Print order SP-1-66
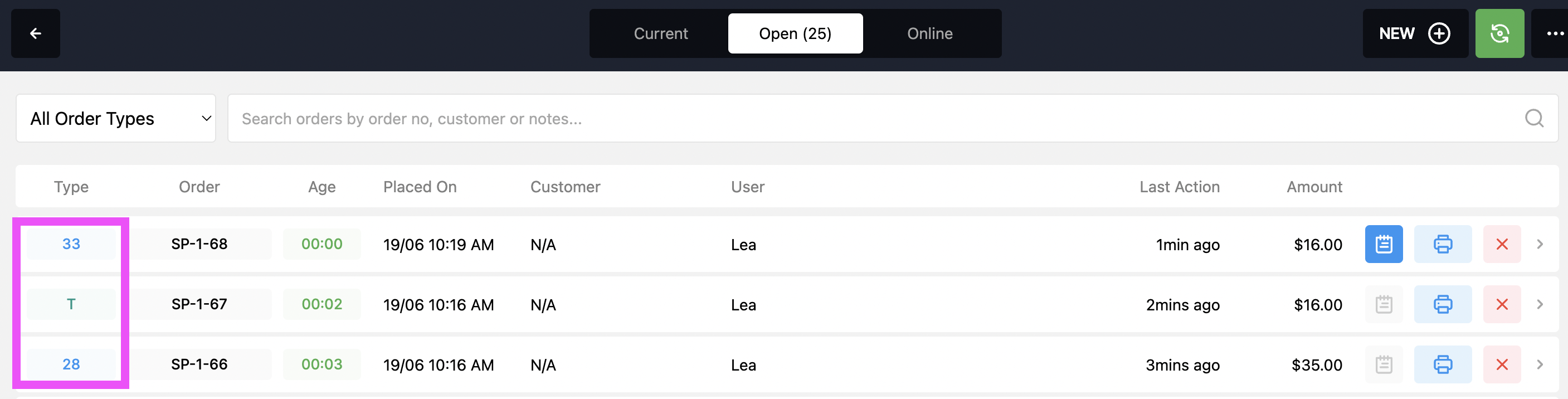 pos(1443,365)
